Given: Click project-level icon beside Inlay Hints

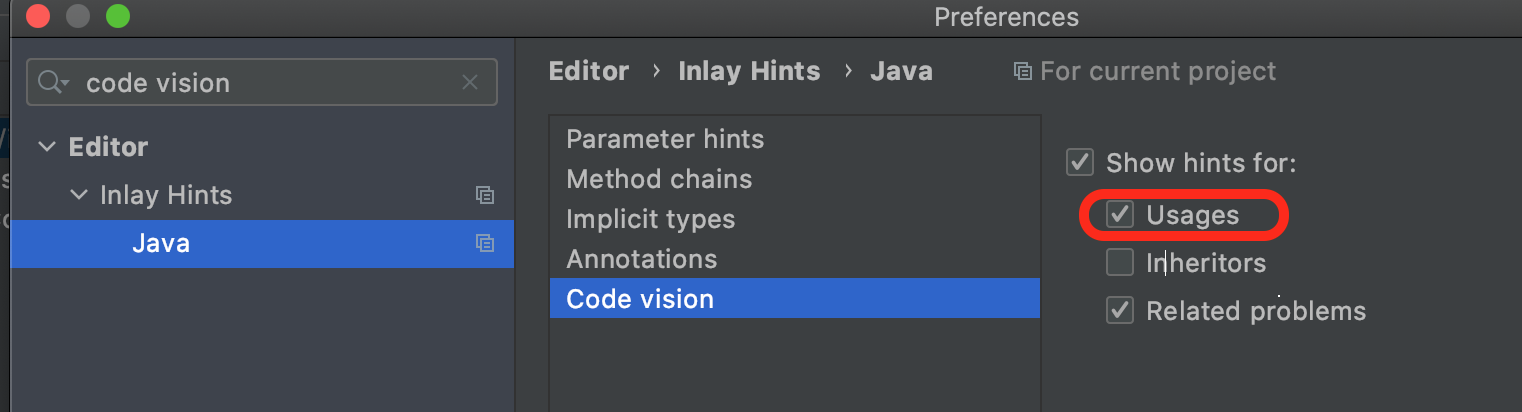Looking at the screenshot, I should click(485, 195).
